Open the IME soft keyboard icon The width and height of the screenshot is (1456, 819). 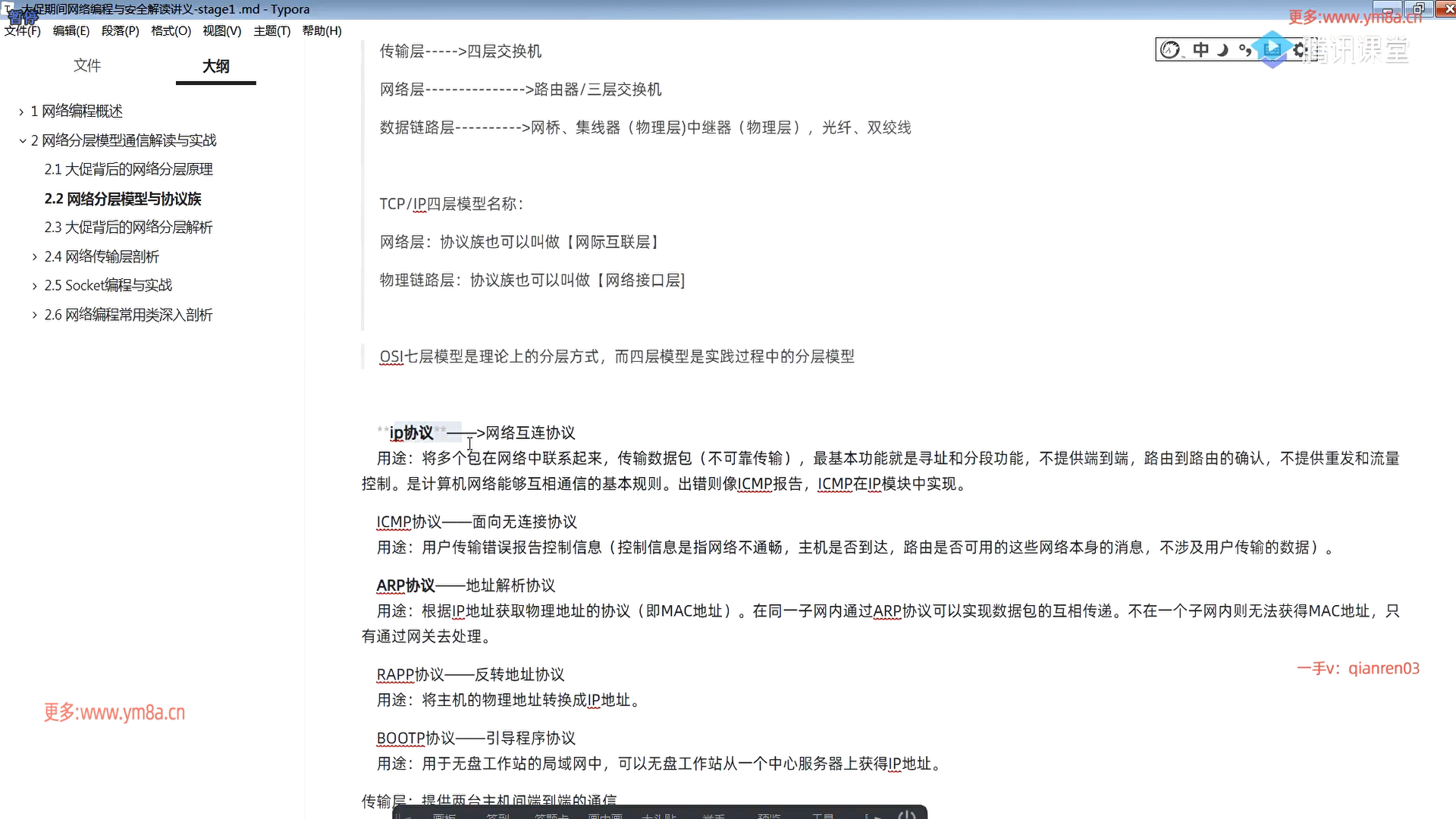(1272, 50)
